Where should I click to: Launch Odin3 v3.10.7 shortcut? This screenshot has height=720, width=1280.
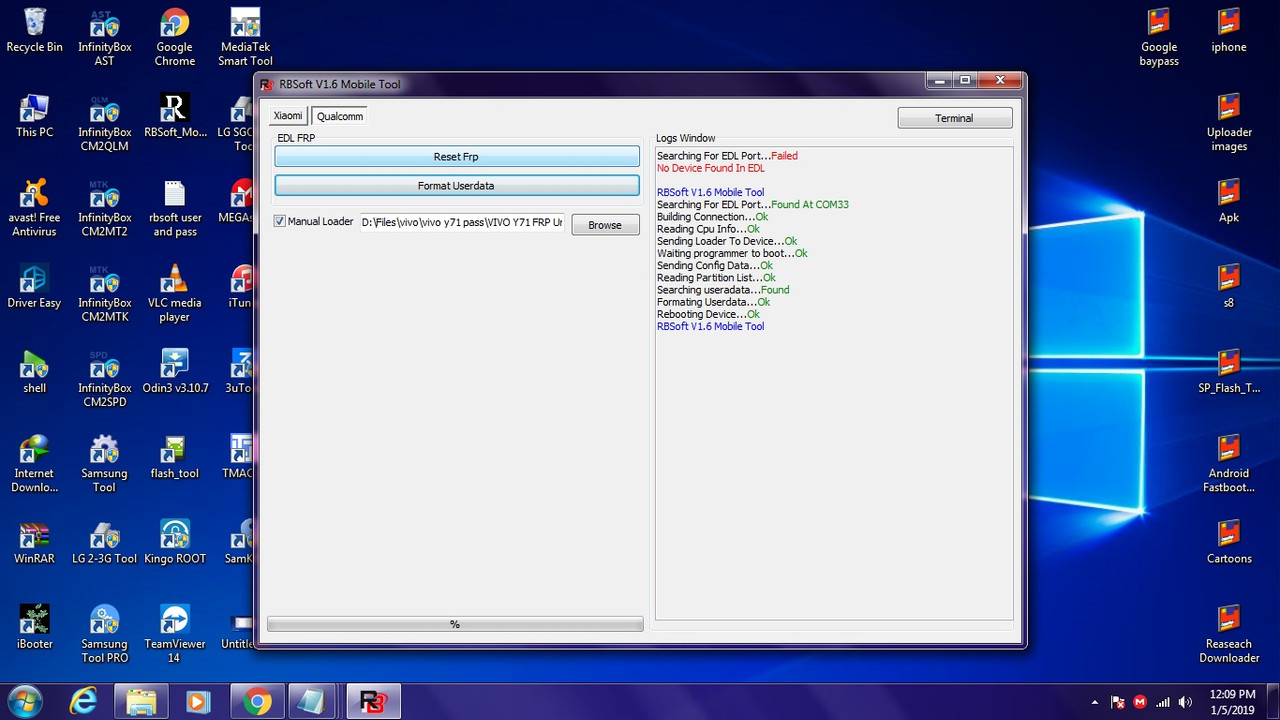tap(175, 372)
